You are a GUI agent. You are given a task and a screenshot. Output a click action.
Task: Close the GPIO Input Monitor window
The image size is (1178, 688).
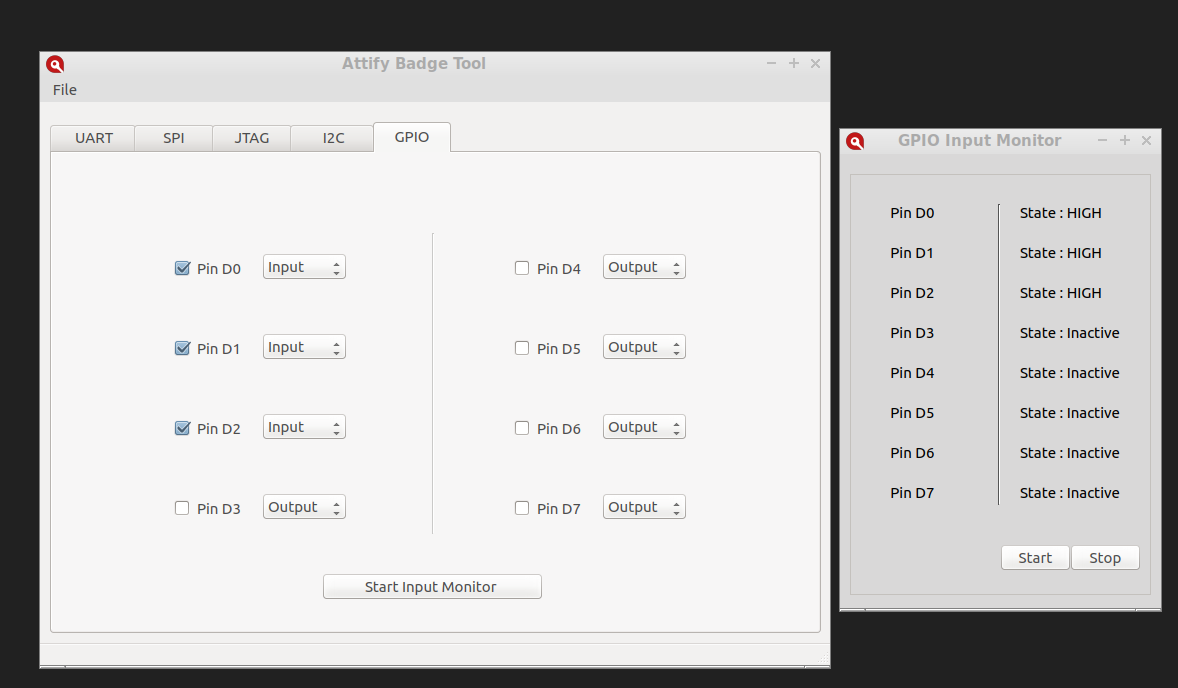click(1146, 140)
